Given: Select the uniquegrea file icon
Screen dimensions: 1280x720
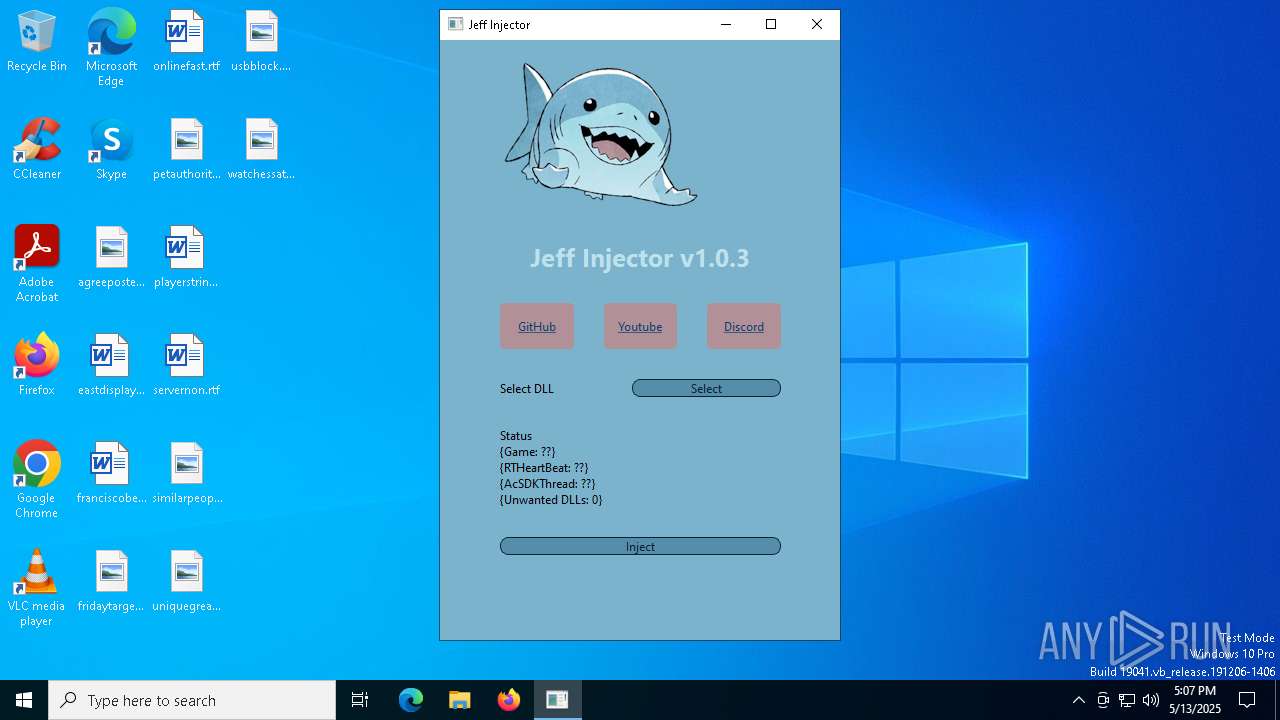Looking at the screenshot, I should (x=186, y=582).
